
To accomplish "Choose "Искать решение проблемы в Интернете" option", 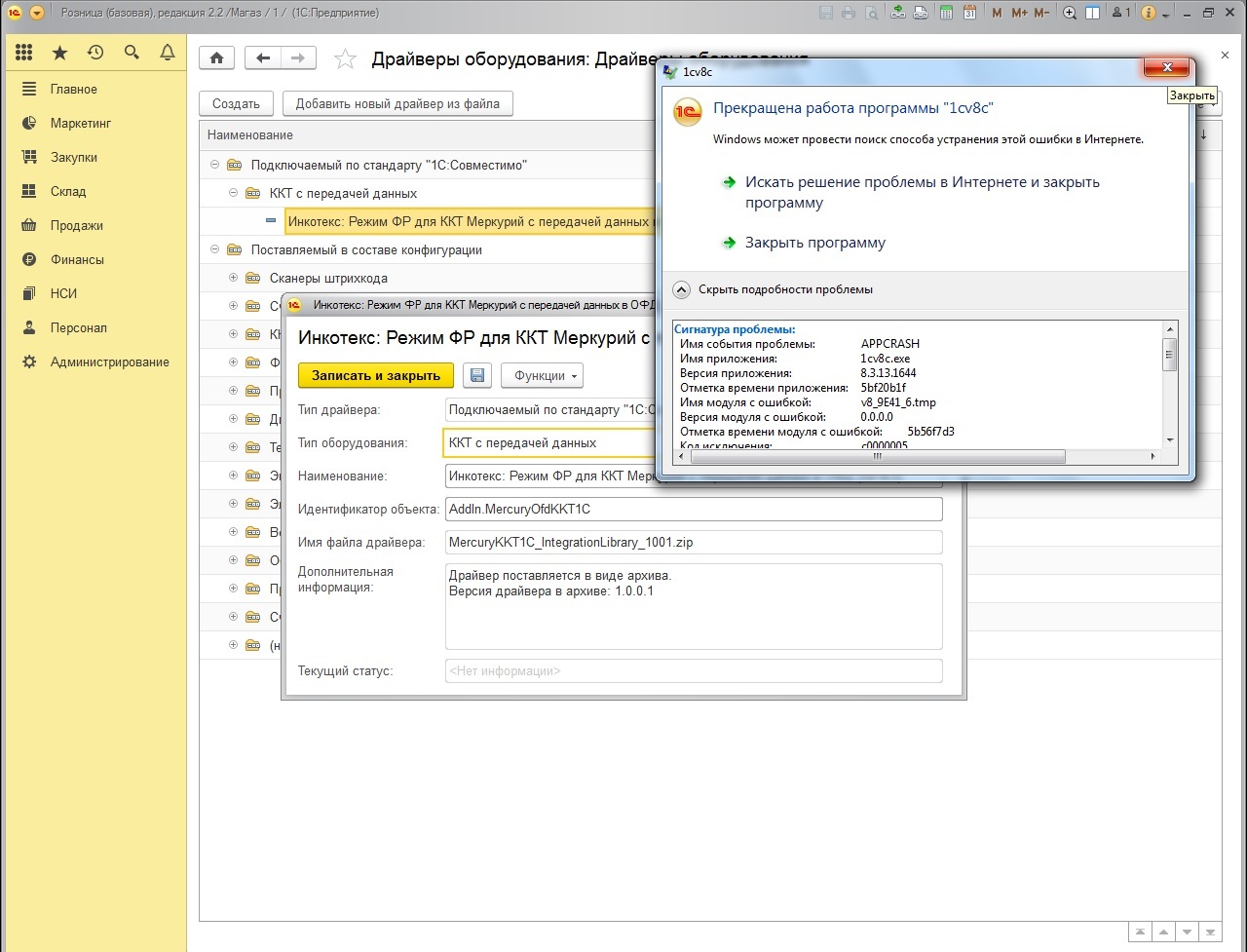I will 923,193.
